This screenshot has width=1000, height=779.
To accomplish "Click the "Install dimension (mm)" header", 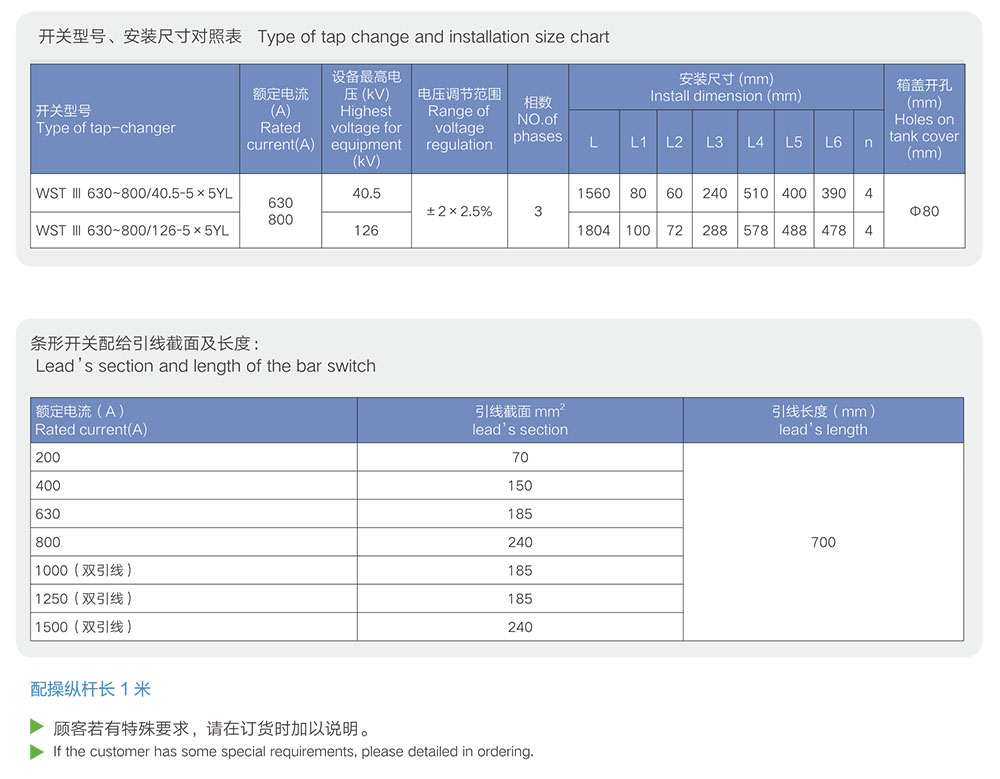I will pos(725,87).
